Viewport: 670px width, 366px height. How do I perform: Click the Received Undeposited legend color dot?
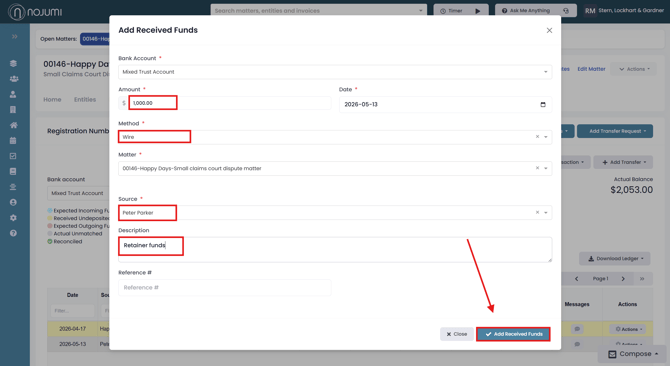click(50, 218)
